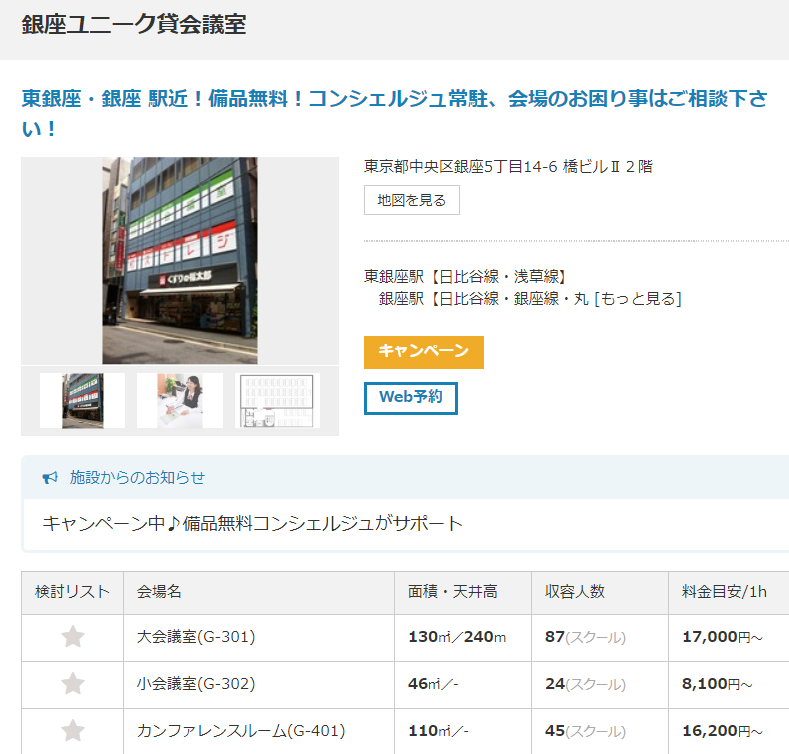Select the building exterior thumbnail
The height and width of the screenshot is (754, 789).
click(x=82, y=400)
